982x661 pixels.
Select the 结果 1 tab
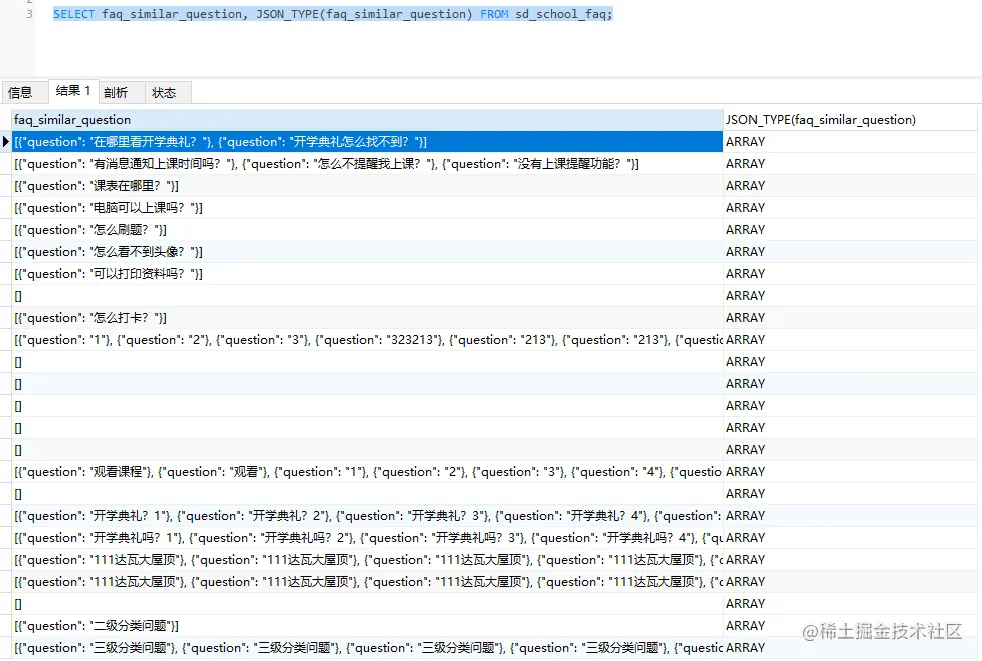73,91
